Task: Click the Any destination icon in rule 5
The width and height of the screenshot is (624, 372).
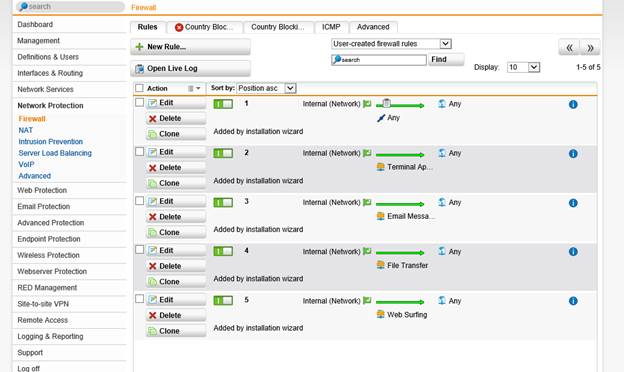Action: (x=442, y=301)
